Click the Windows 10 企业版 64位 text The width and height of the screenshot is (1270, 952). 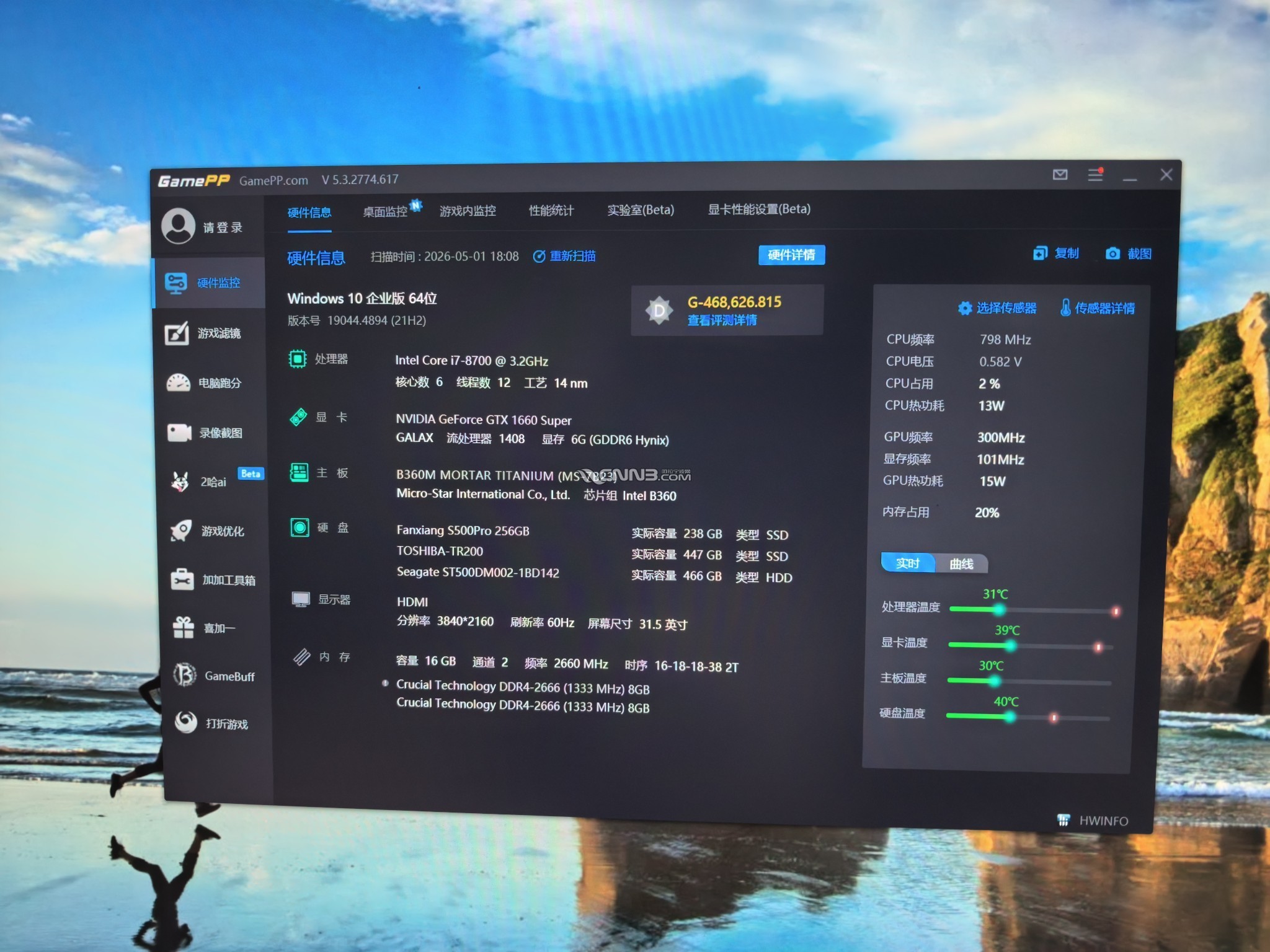tap(362, 298)
